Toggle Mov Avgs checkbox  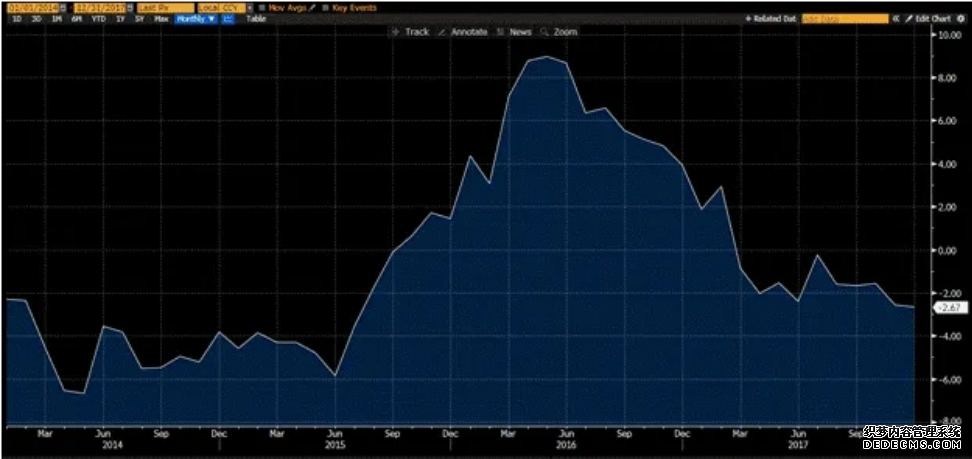coord(262,8)
